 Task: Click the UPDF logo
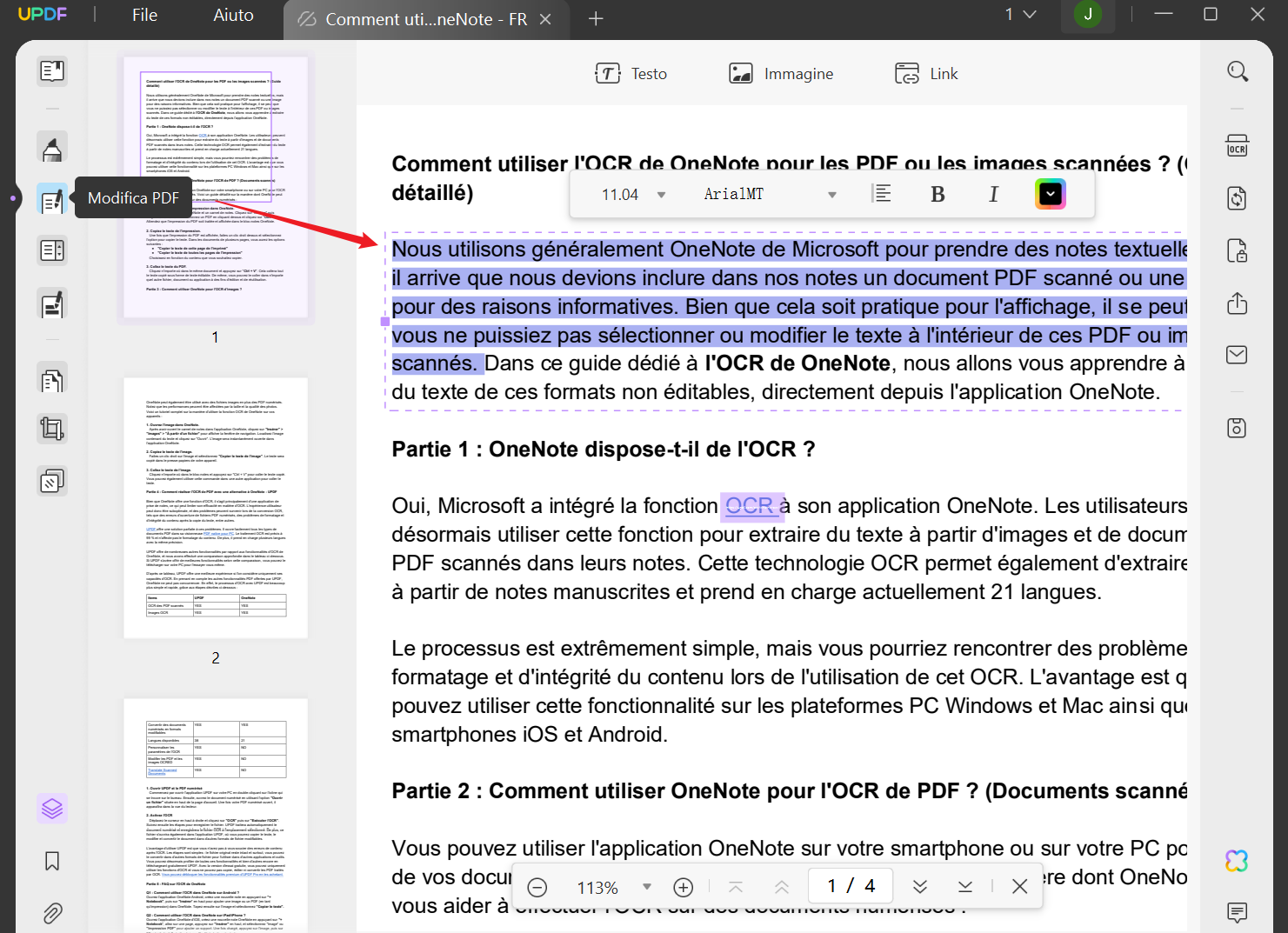pos(42,14)
